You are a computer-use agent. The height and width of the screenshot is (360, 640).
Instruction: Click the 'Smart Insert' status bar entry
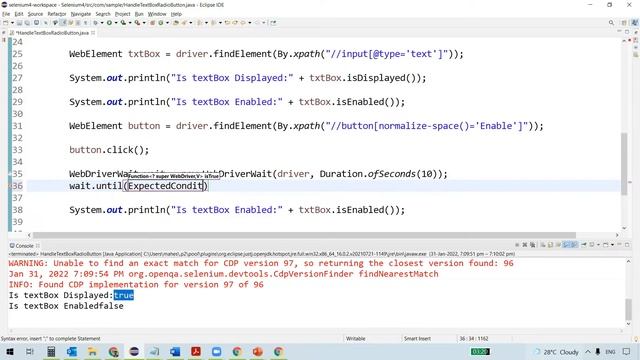point(417,338)
